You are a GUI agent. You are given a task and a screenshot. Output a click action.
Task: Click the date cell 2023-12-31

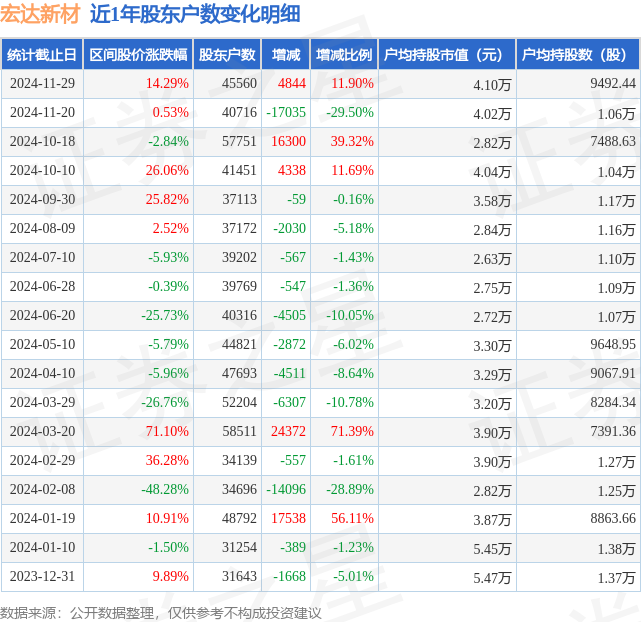(43, 577)
